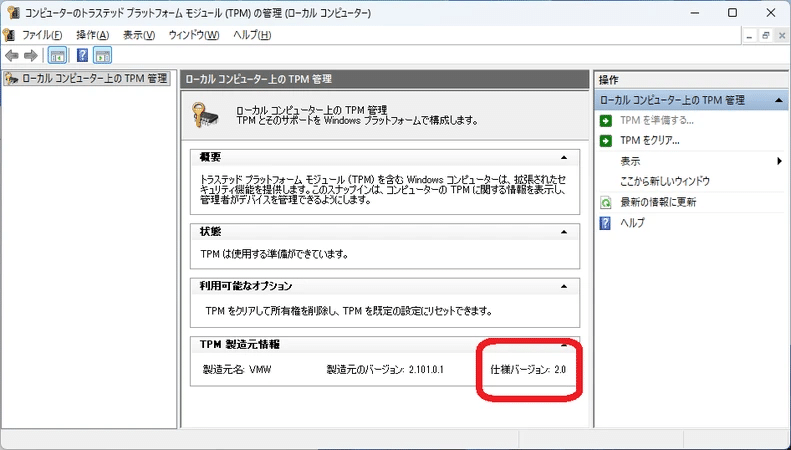Click the TPM を準備する green arrow icon

pyautogui.click(x=606, y=121)
